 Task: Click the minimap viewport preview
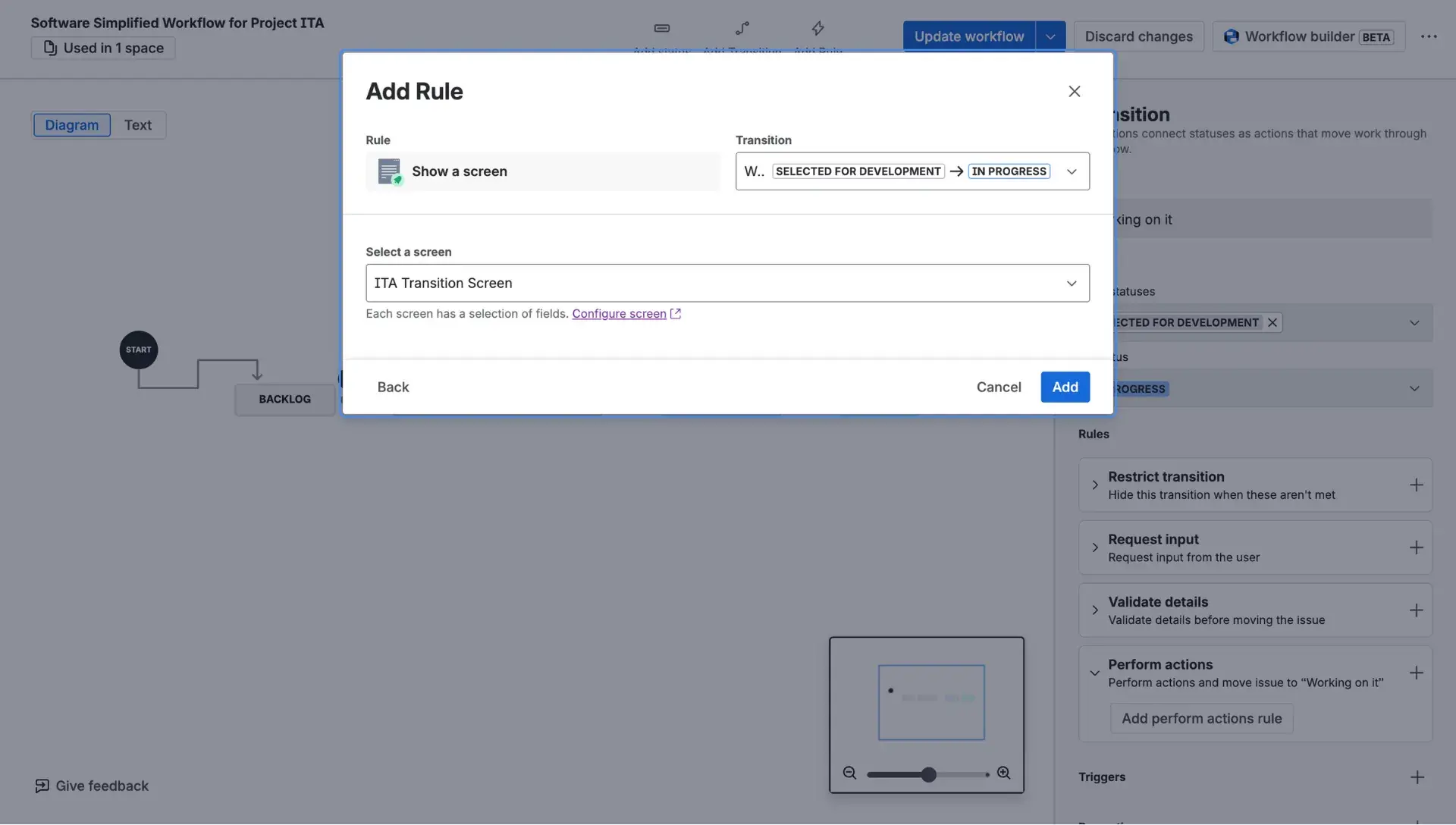click(x=930, y=702)
